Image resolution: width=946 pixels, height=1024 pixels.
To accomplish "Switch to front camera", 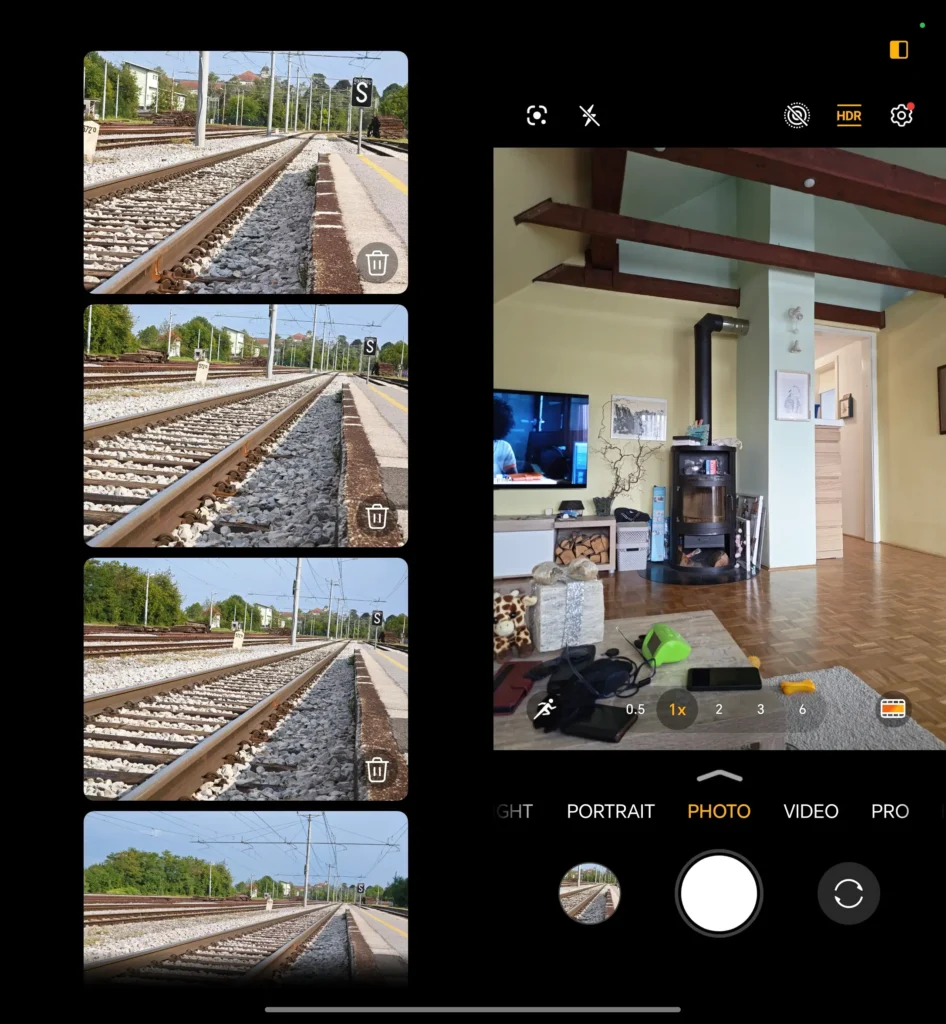I will click(x=848, y=893).
